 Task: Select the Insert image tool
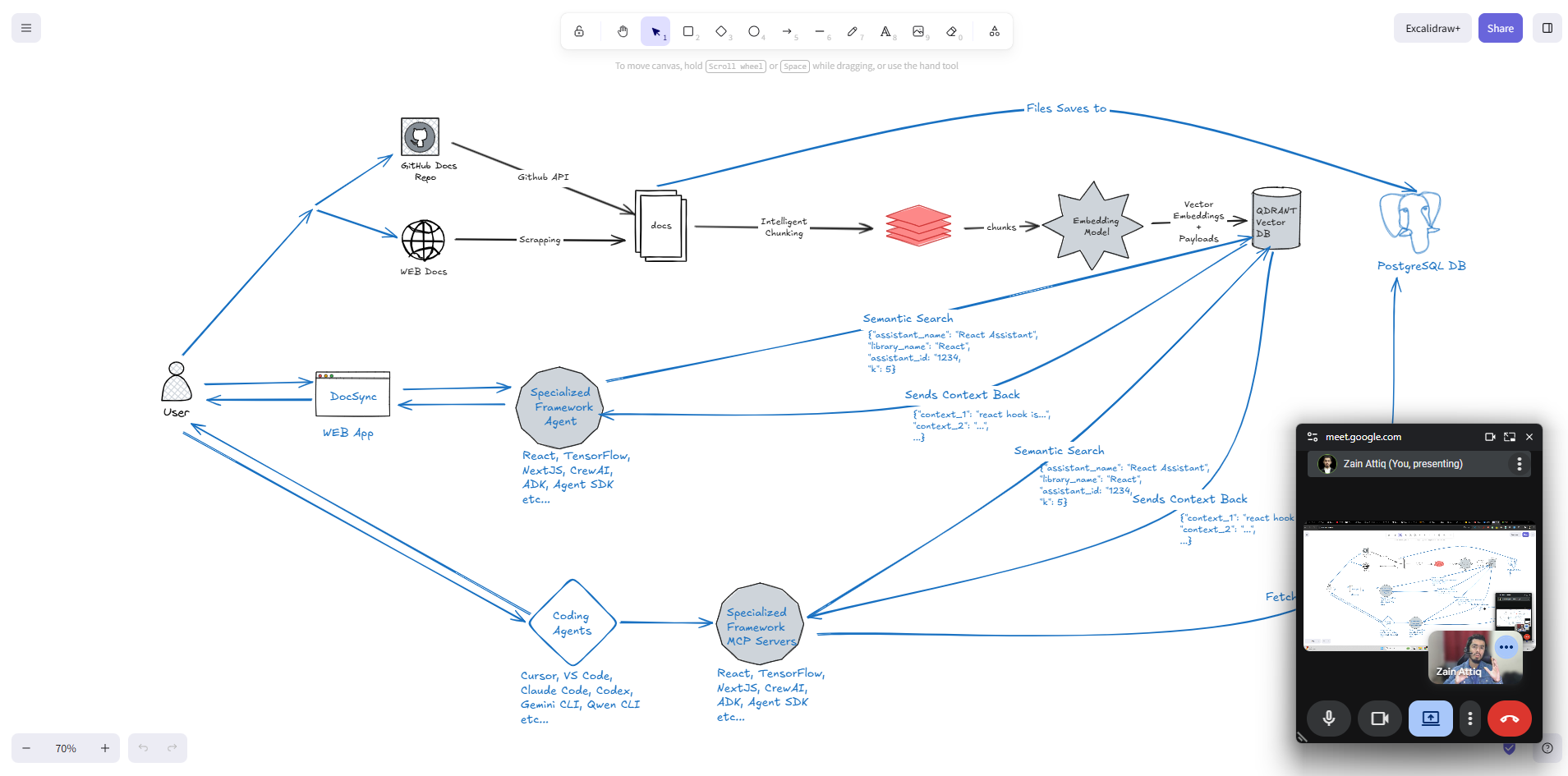click(x=918, y=31)
